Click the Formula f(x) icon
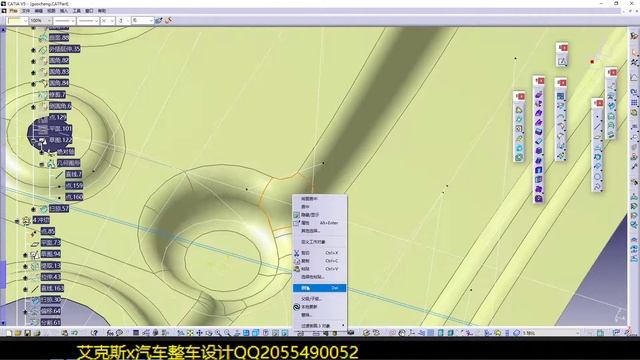The width and height of the screenshot is (640, 360). point(110,333)
